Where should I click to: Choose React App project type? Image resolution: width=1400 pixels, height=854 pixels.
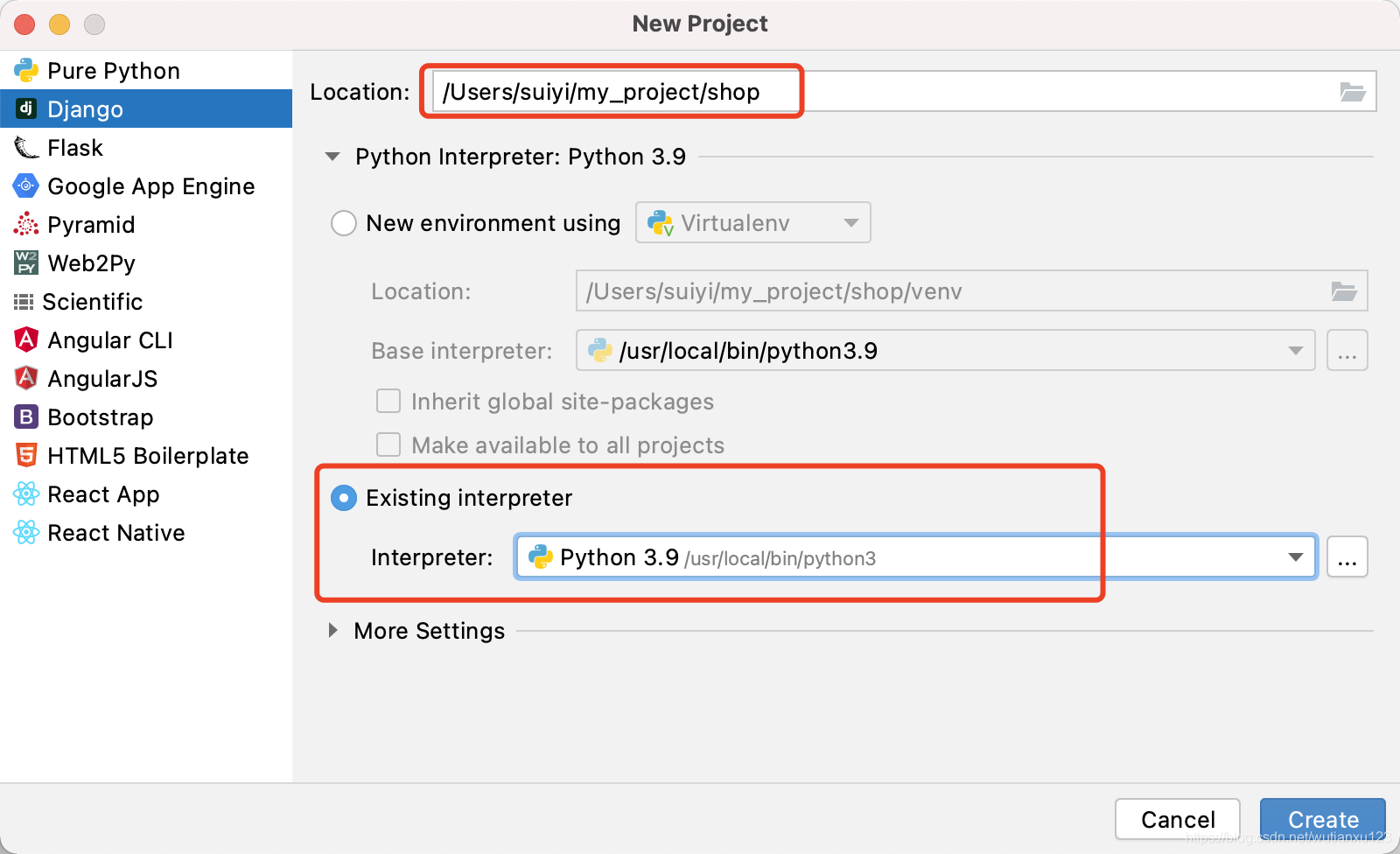146,493
